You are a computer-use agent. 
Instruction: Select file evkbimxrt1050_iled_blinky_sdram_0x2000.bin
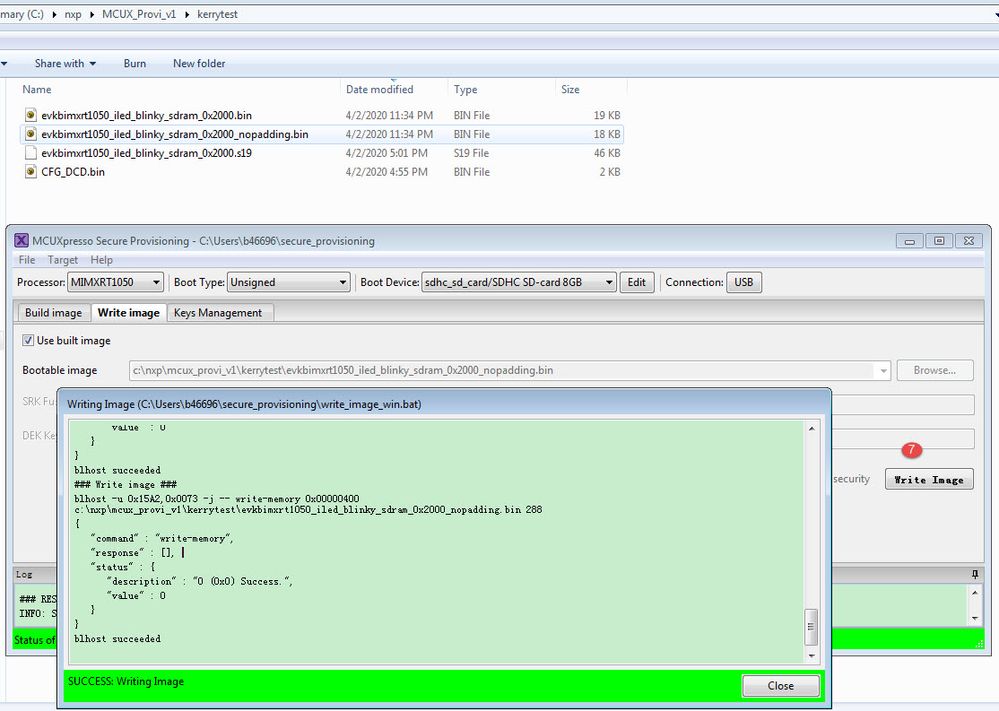tap(147, 115)
